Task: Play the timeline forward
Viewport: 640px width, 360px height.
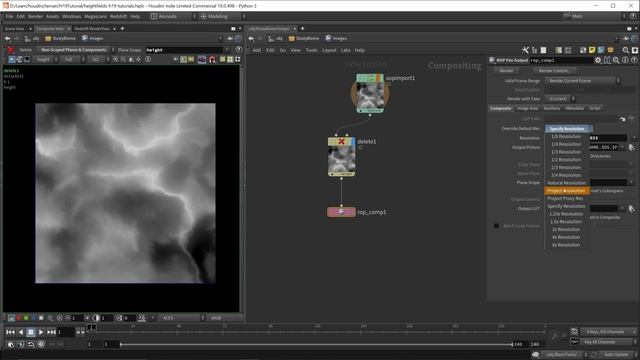Action: click(x=40, y=332)
